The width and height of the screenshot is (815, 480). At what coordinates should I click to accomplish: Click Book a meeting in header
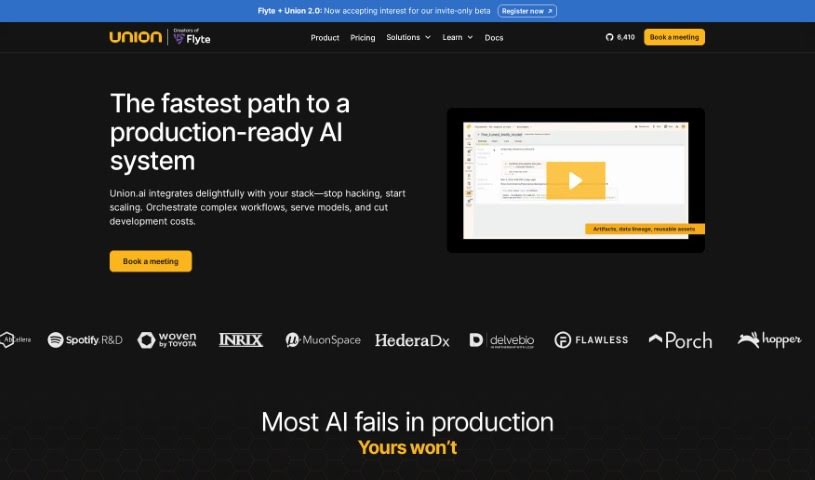[674, 37]
